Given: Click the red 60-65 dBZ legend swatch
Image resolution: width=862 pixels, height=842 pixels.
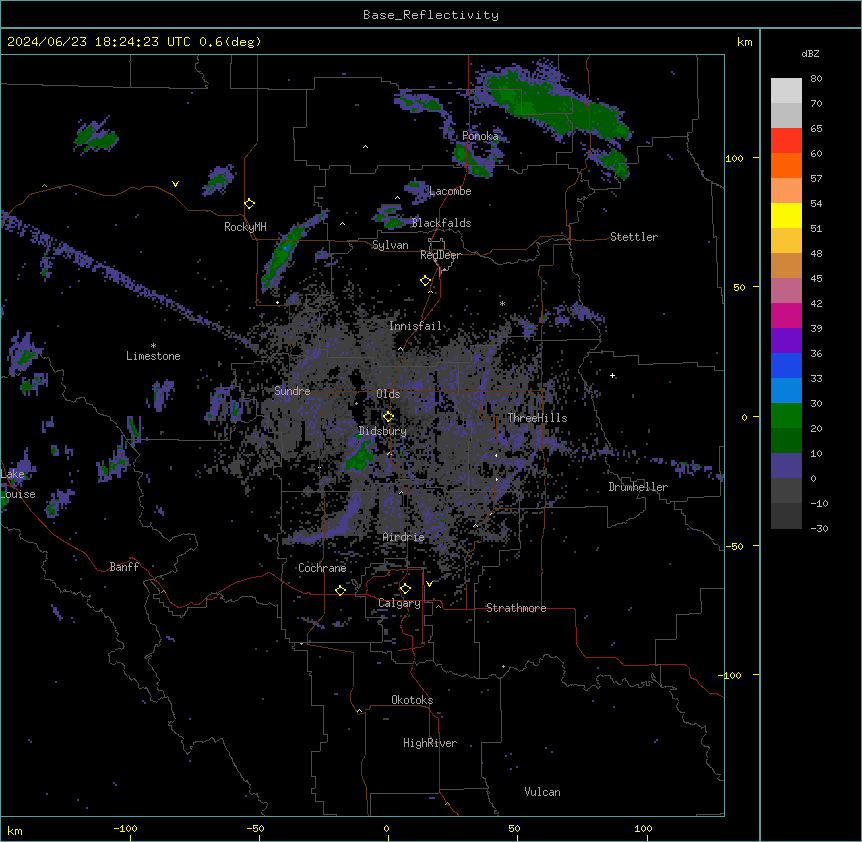Looking at the screenshot, I should click(786, 141).
